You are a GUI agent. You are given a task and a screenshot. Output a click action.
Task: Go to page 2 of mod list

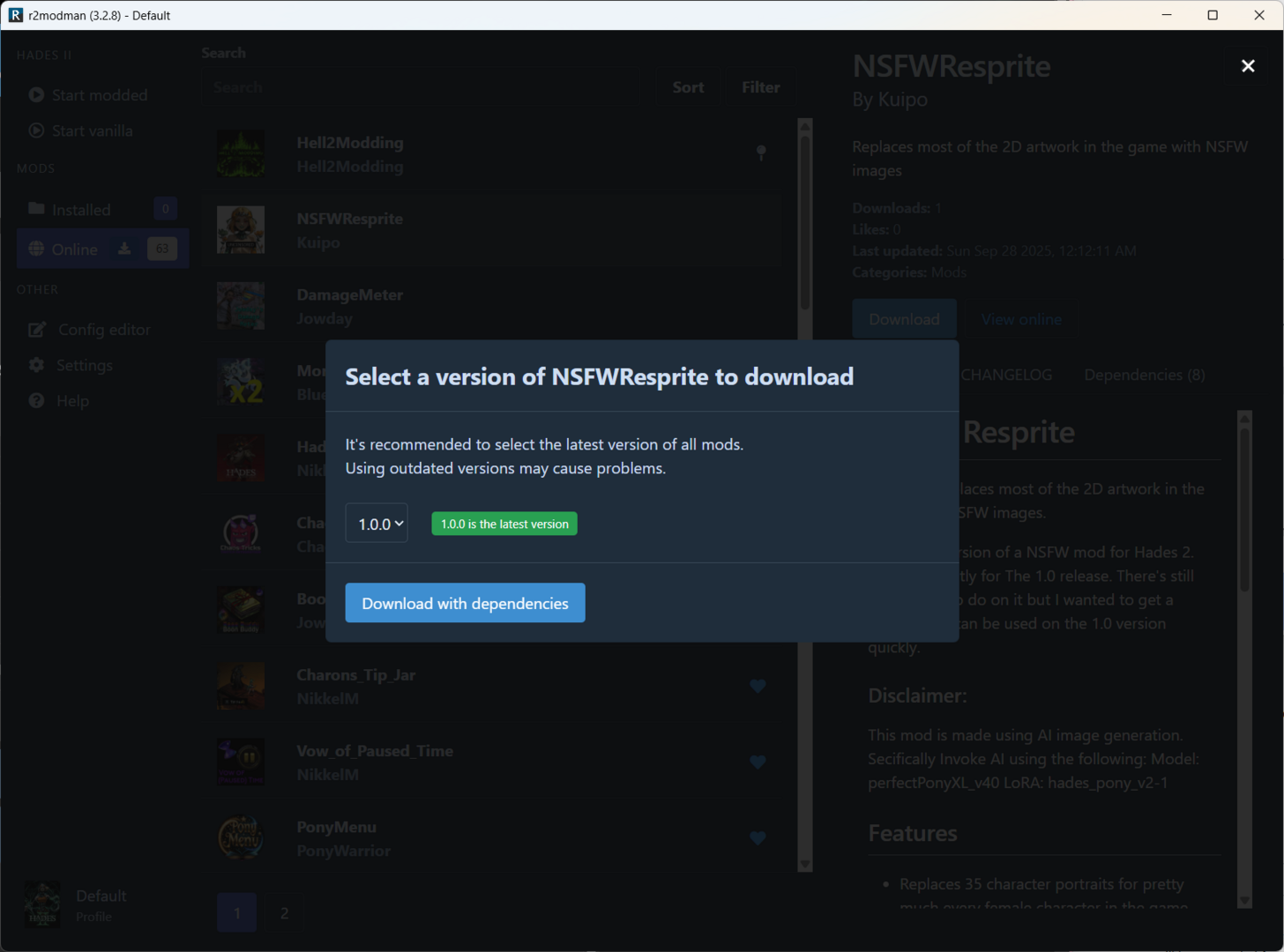click(284, 912)
